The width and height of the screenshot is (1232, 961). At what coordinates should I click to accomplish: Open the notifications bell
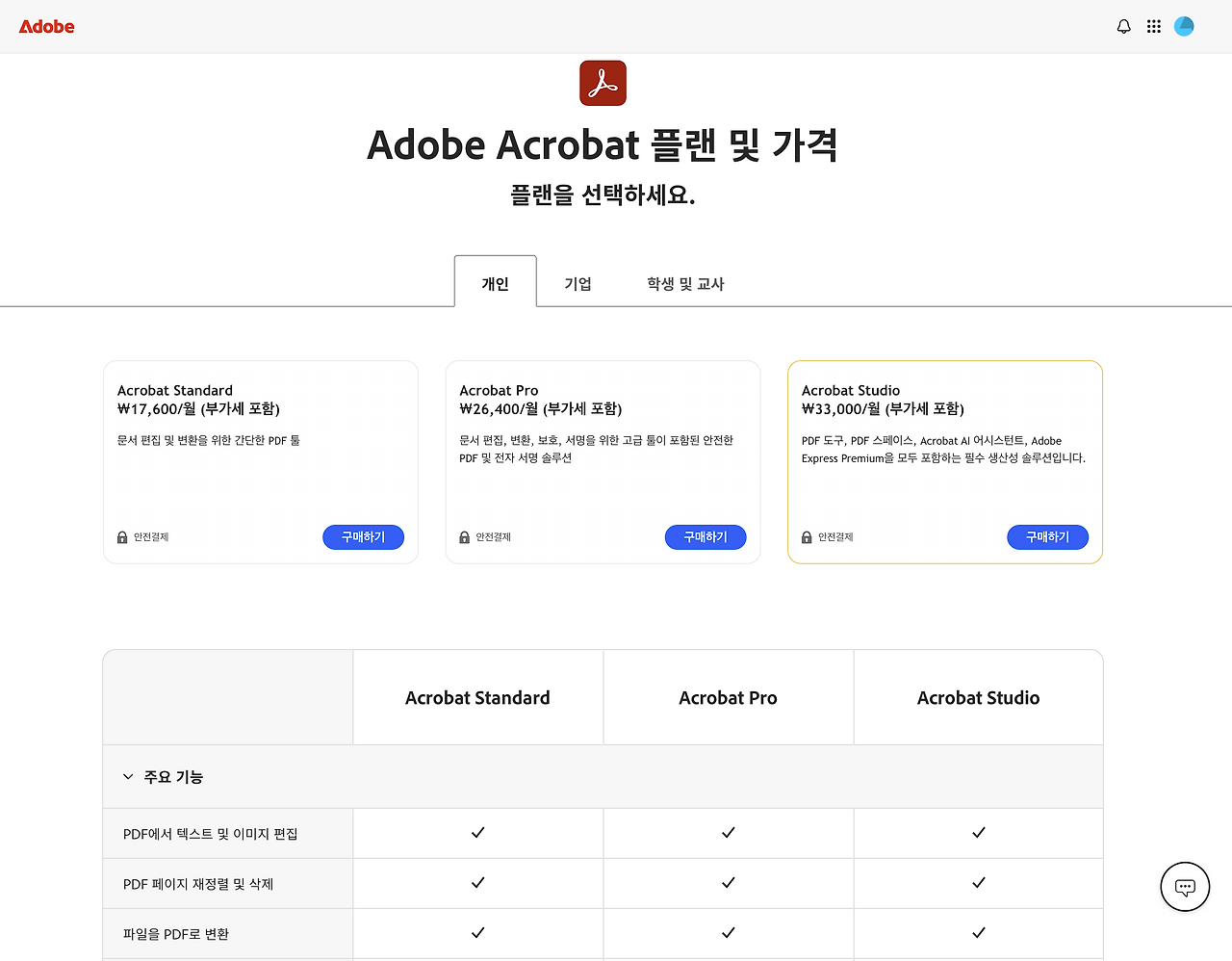(x=1123, y=27)
